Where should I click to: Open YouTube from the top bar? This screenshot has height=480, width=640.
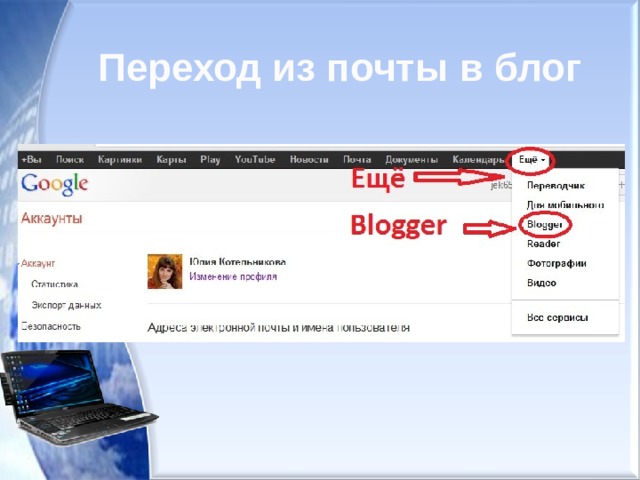[x=255, y=160]
